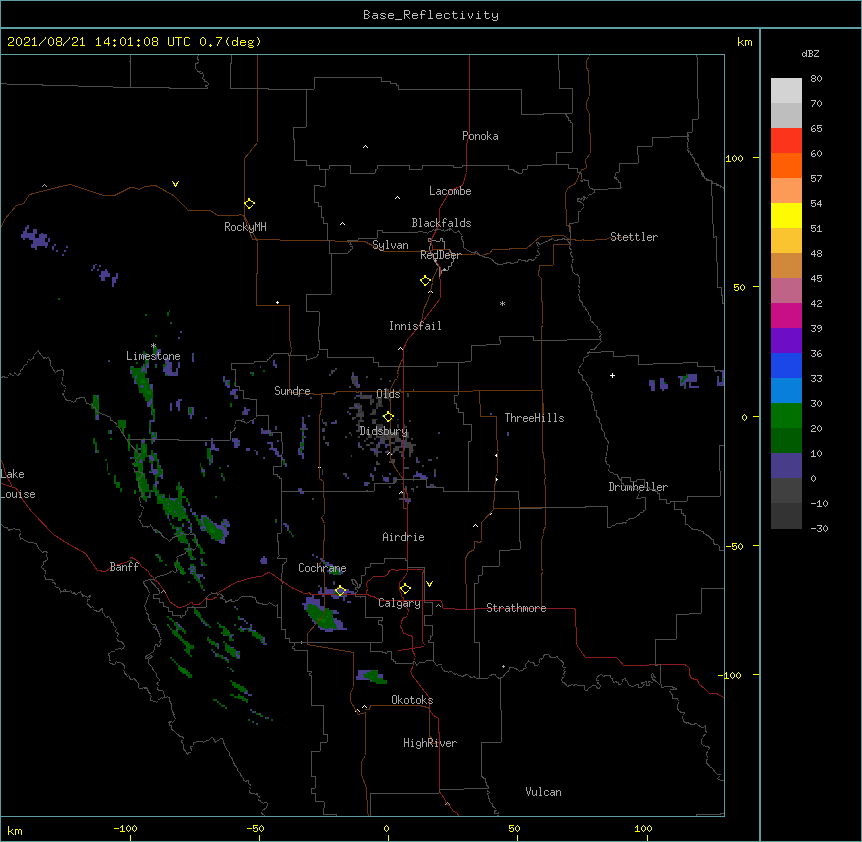This screenshot has width=862, height=842.
Task: Click the Blackfalds city label
Action: [441, 223]
